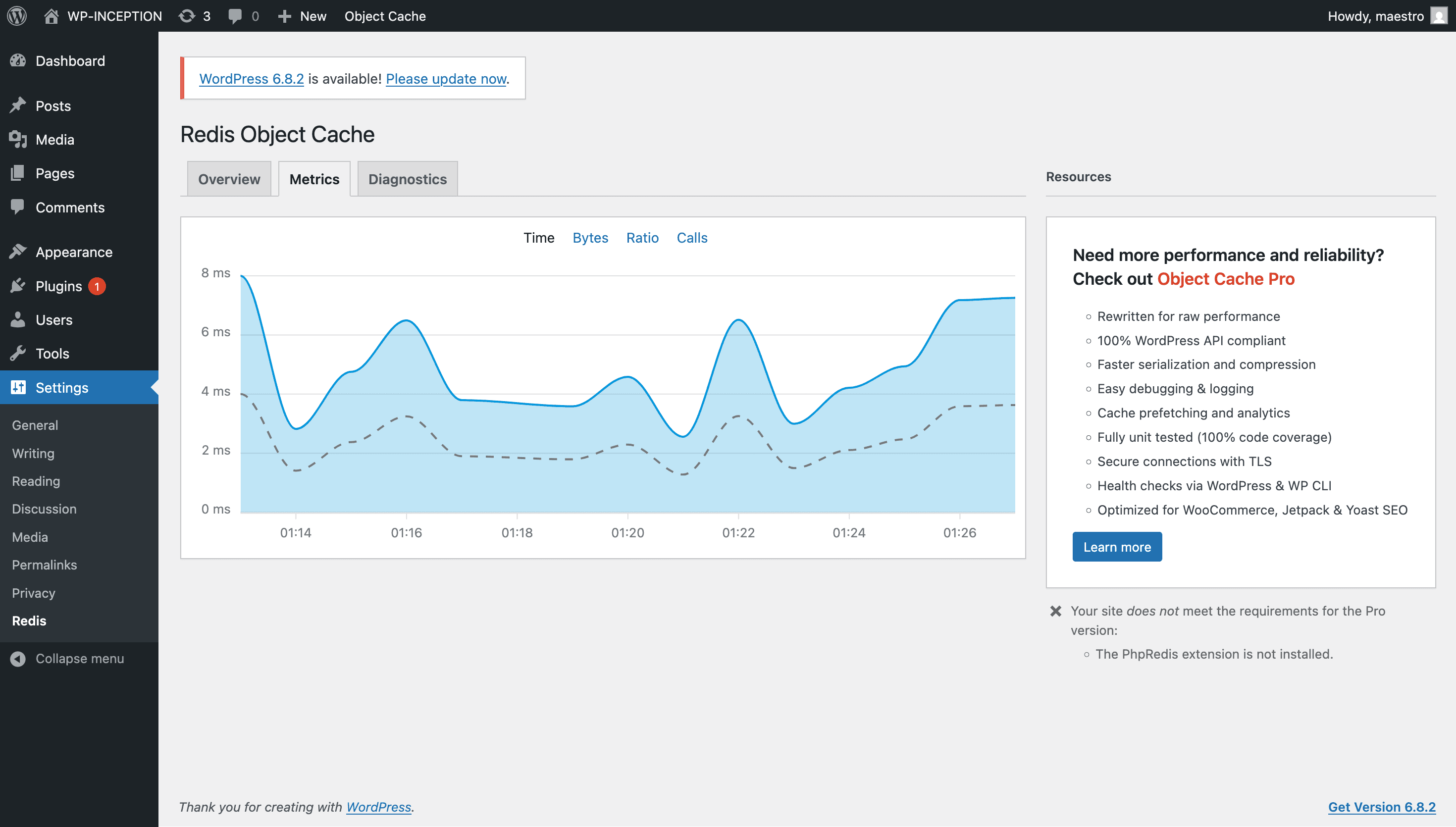The image size is (1456, 827).
Task: Click the Object Cache Pro link
Action: coord(1225,279)
